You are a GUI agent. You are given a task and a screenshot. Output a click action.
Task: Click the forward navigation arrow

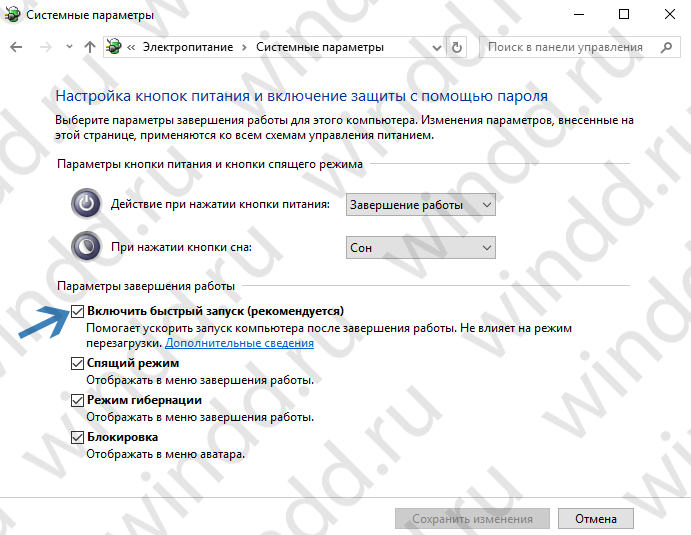tap(45, 47)
